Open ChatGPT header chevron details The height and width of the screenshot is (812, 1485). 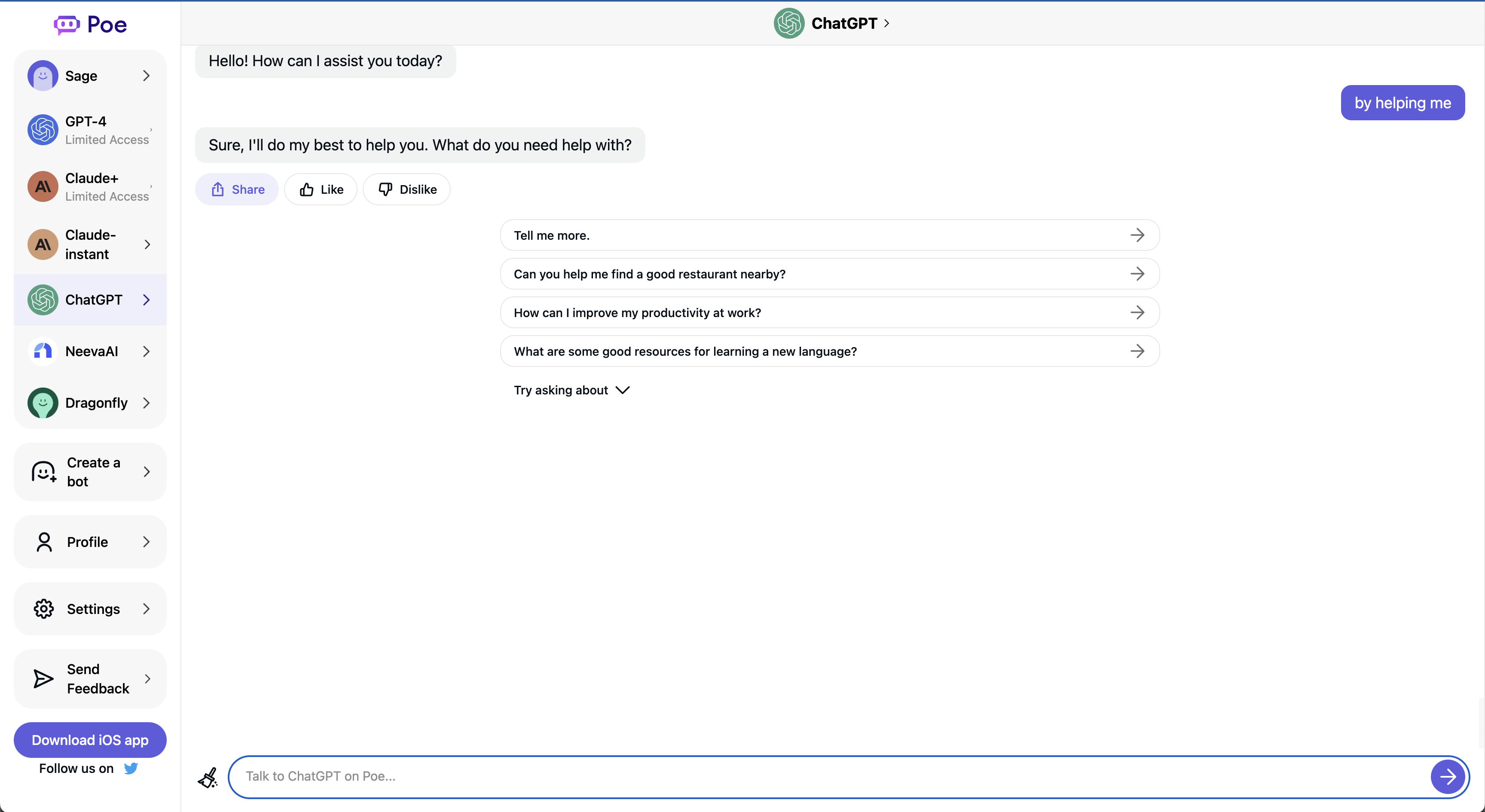(x=886, y=23)
